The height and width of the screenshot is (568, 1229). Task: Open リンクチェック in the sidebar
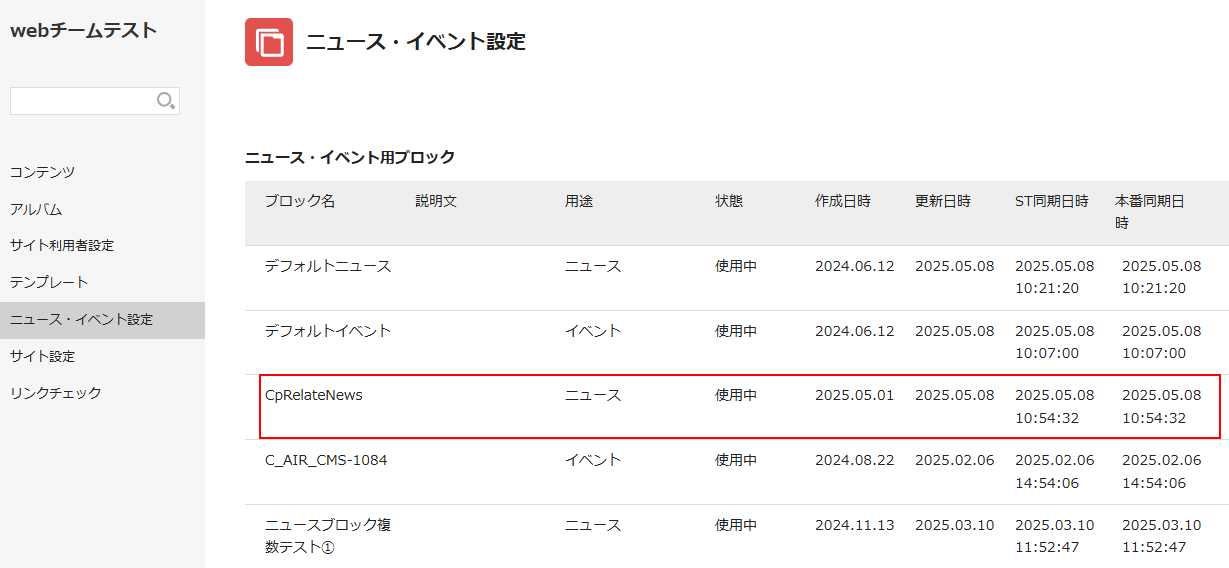55,393
